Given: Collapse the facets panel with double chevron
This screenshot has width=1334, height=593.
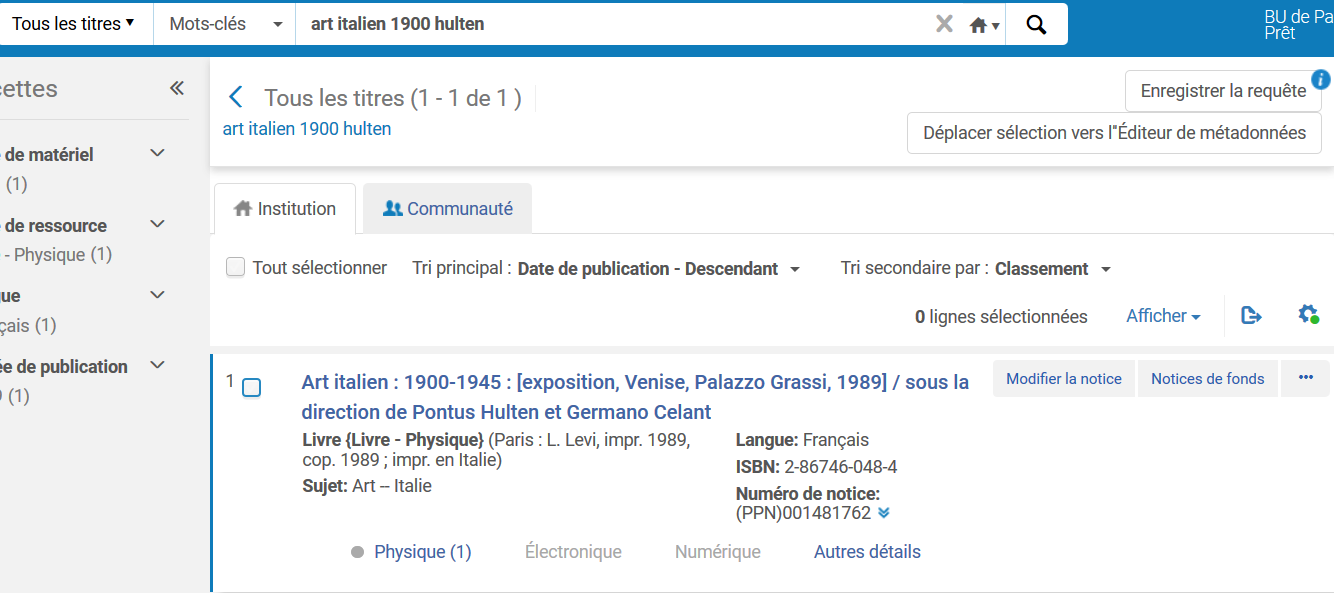Looking at the screenshot, I should click(177, 88).
